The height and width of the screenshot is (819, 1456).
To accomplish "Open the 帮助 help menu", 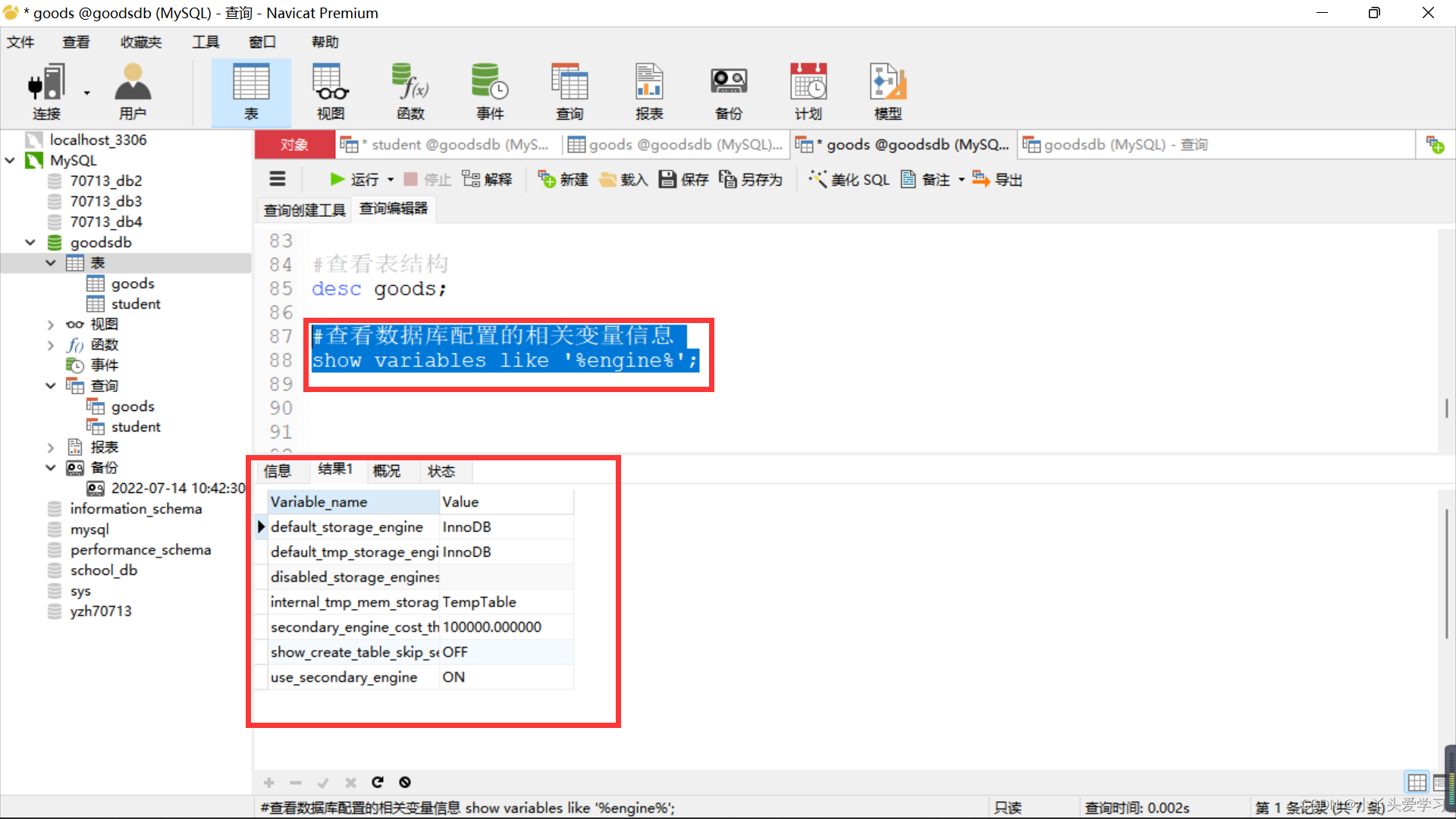I will pyautogui.click(x=325, y=42).
